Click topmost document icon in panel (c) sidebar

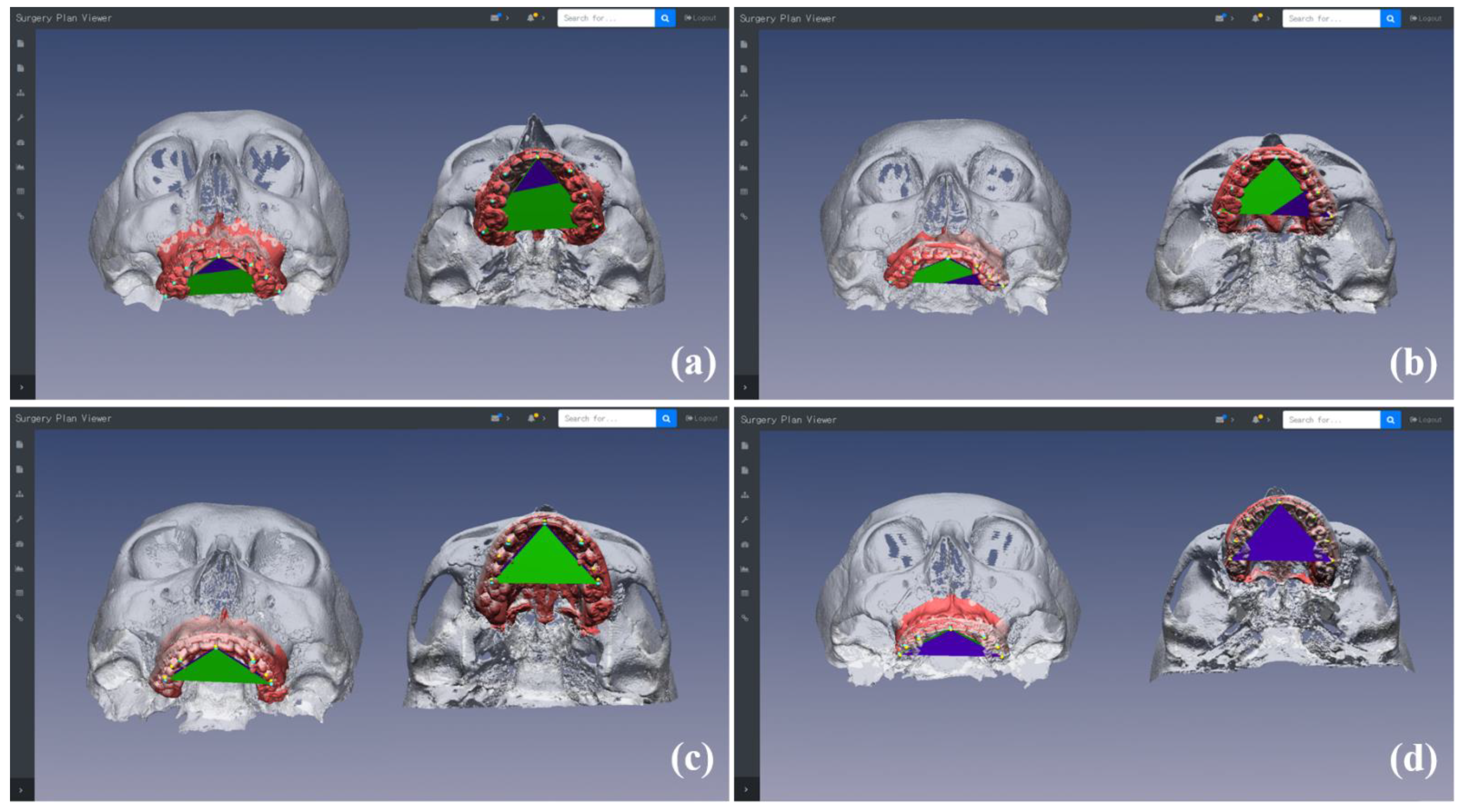tap(20, 445)
